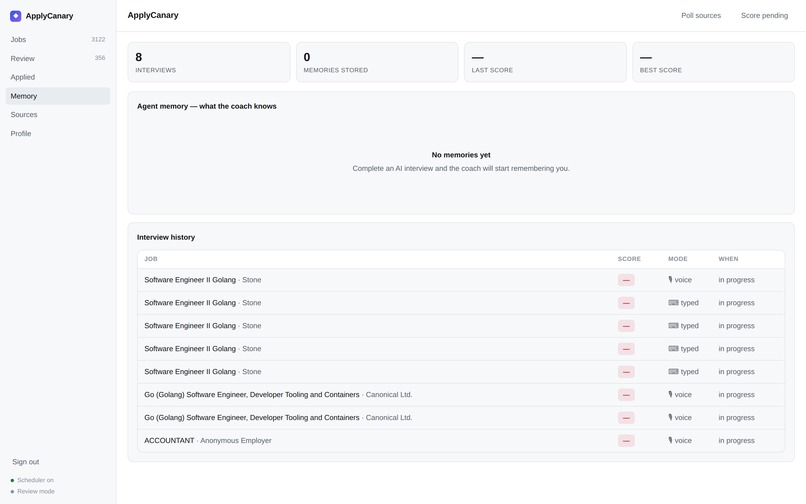
Task: Click the Jobs count 3122
Action: click(98, 40)
